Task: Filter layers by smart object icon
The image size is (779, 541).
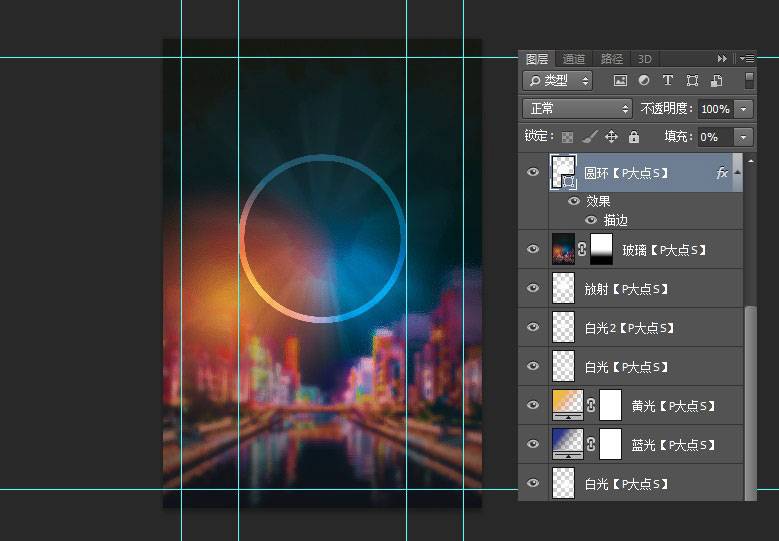Action: click(716, 81)
